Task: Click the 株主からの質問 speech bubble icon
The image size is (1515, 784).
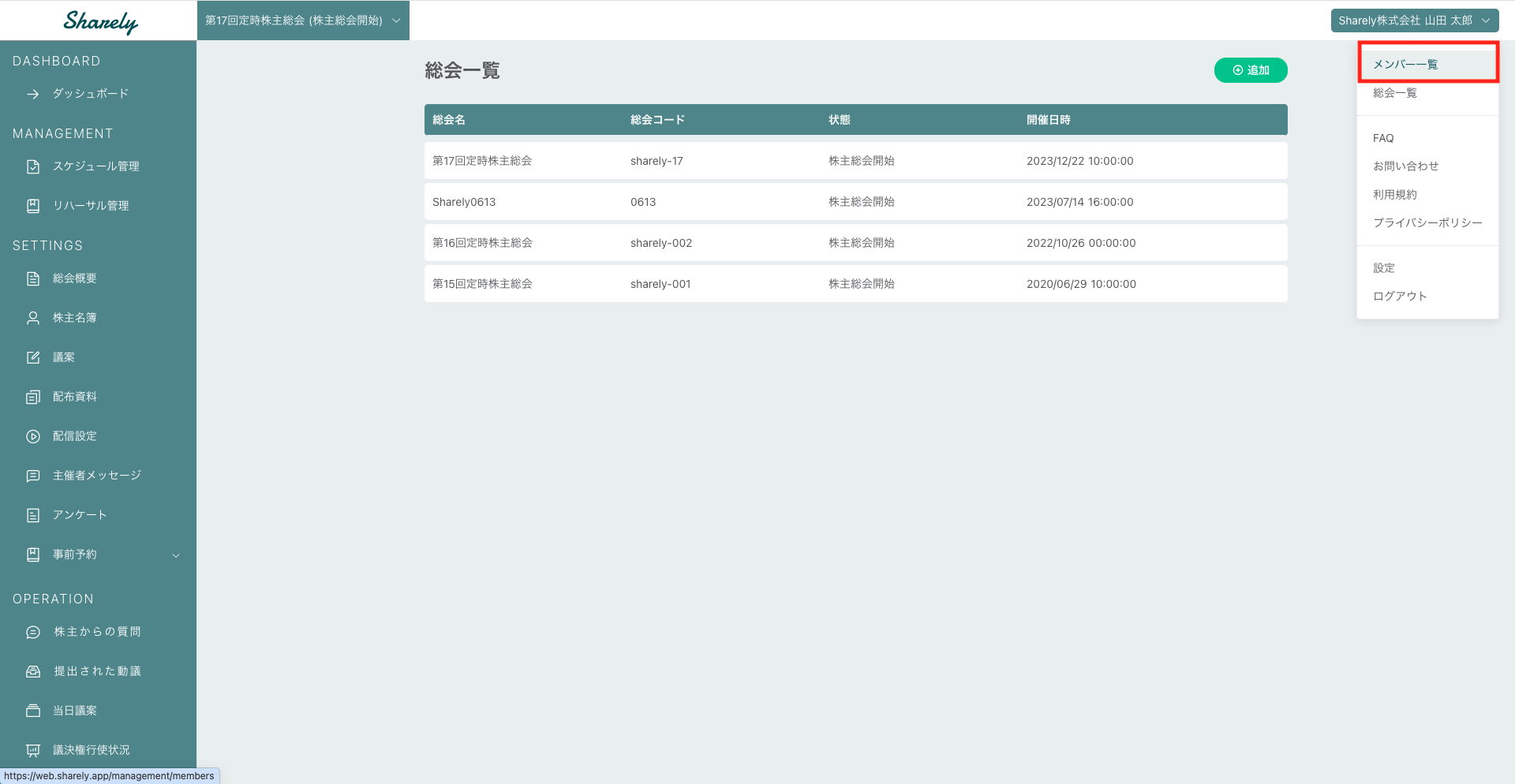Action: pyautogui.click(x=33, y=632)
